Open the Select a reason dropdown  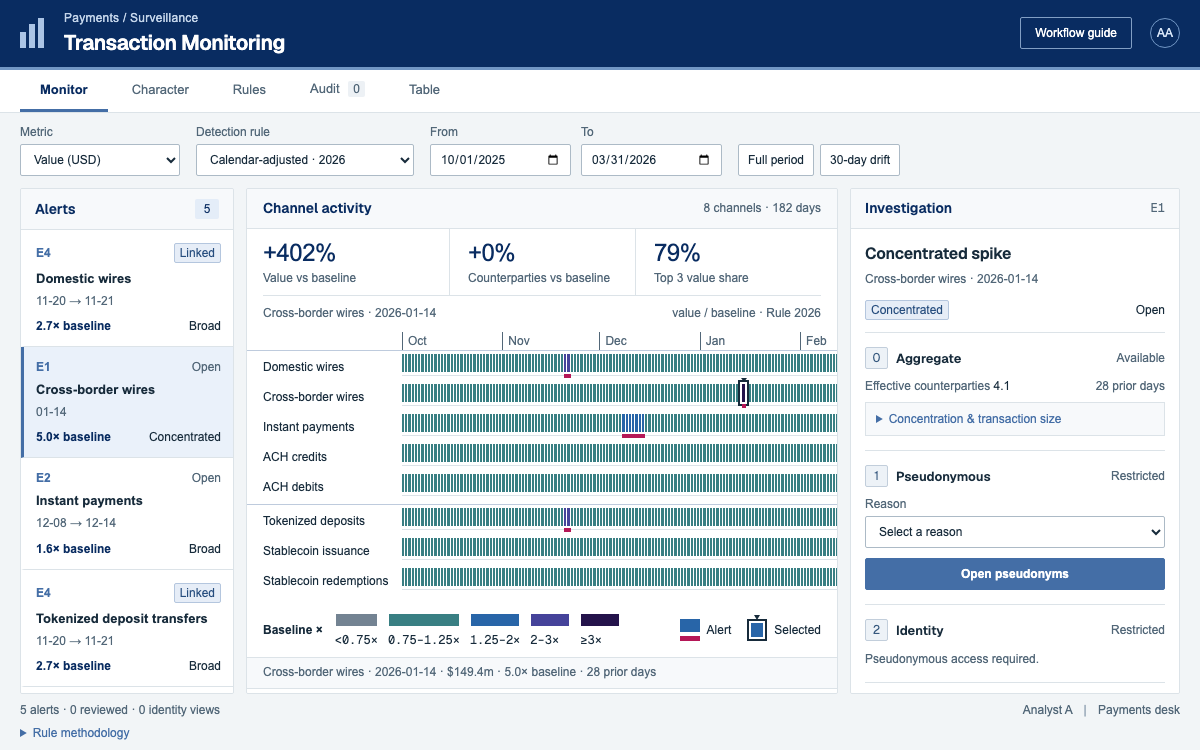click(1015, 532)
